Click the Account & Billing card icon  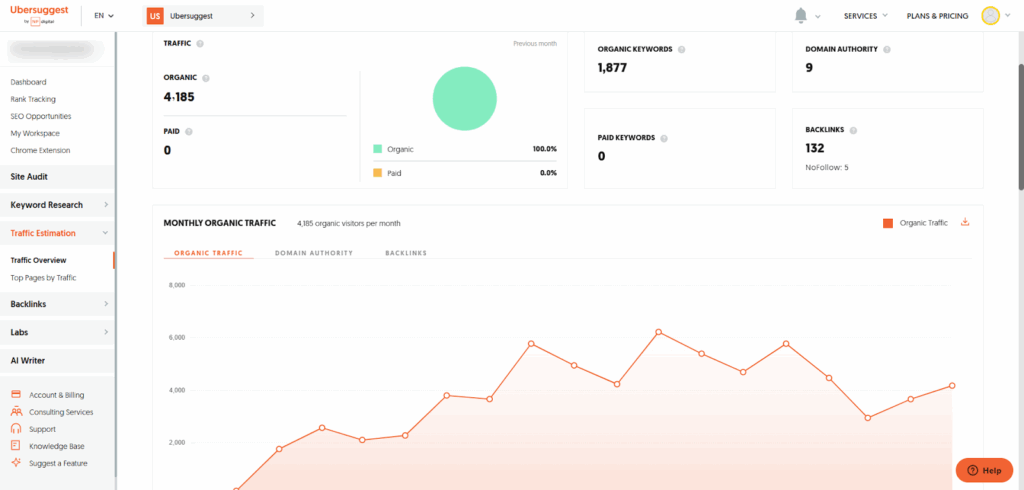[16, 395]
